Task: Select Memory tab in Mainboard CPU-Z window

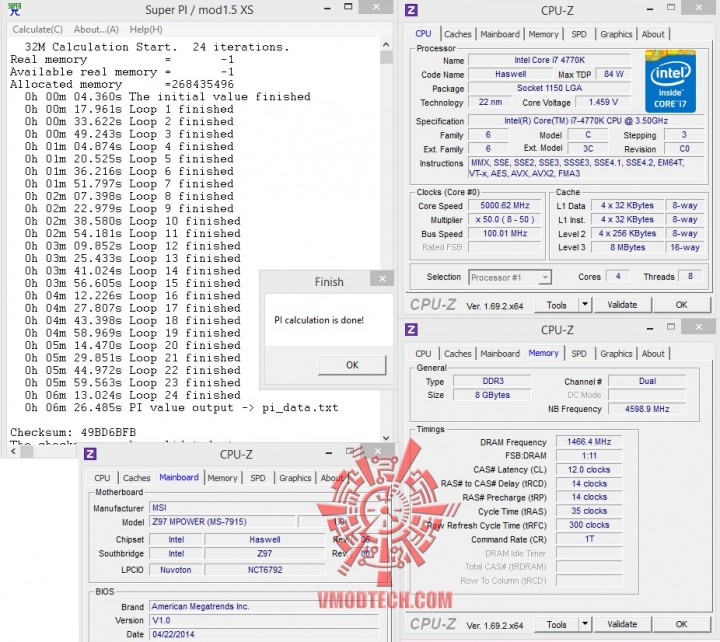Action: tap(222, 478)
